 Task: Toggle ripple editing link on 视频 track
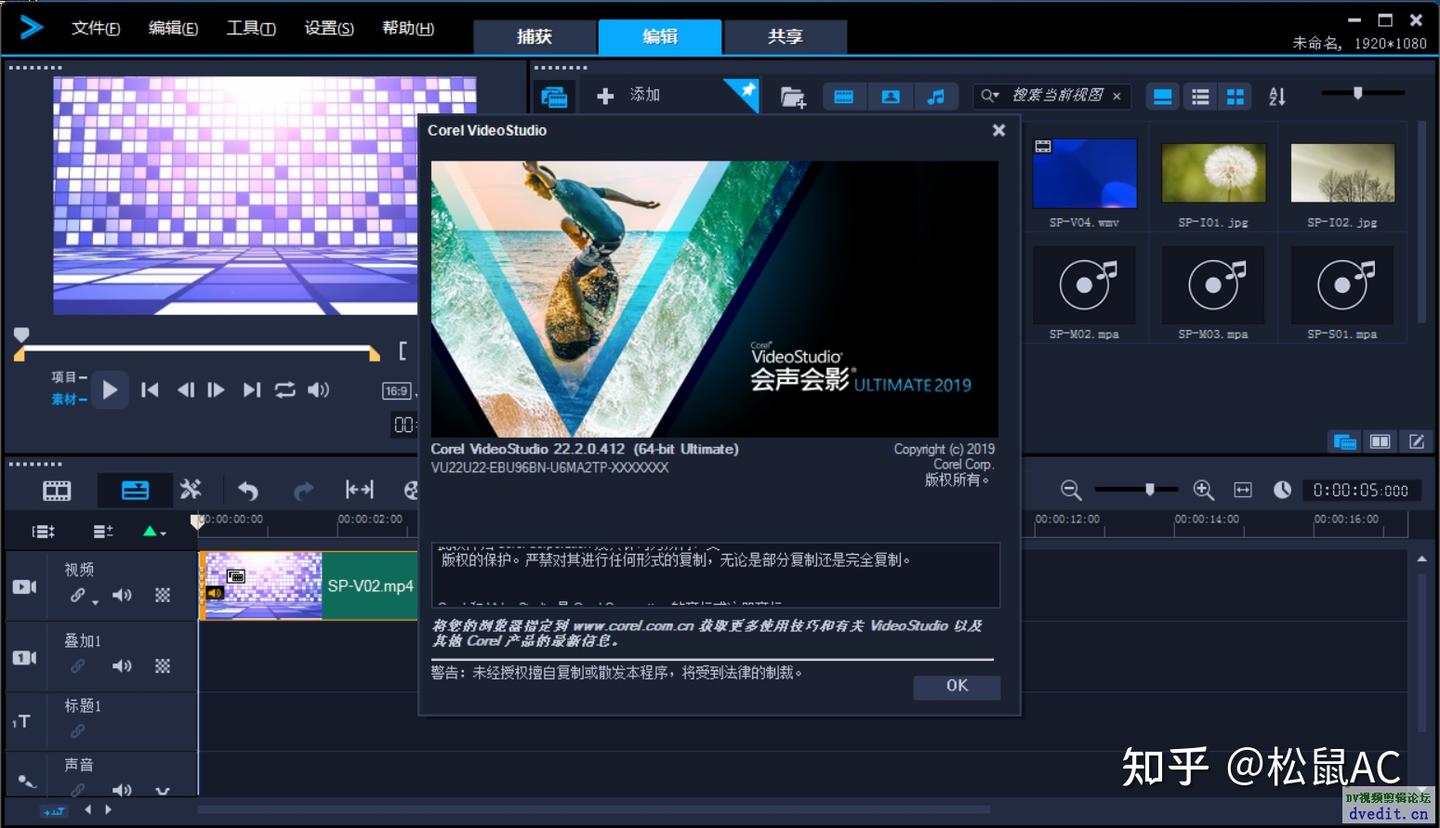point(80,596)
